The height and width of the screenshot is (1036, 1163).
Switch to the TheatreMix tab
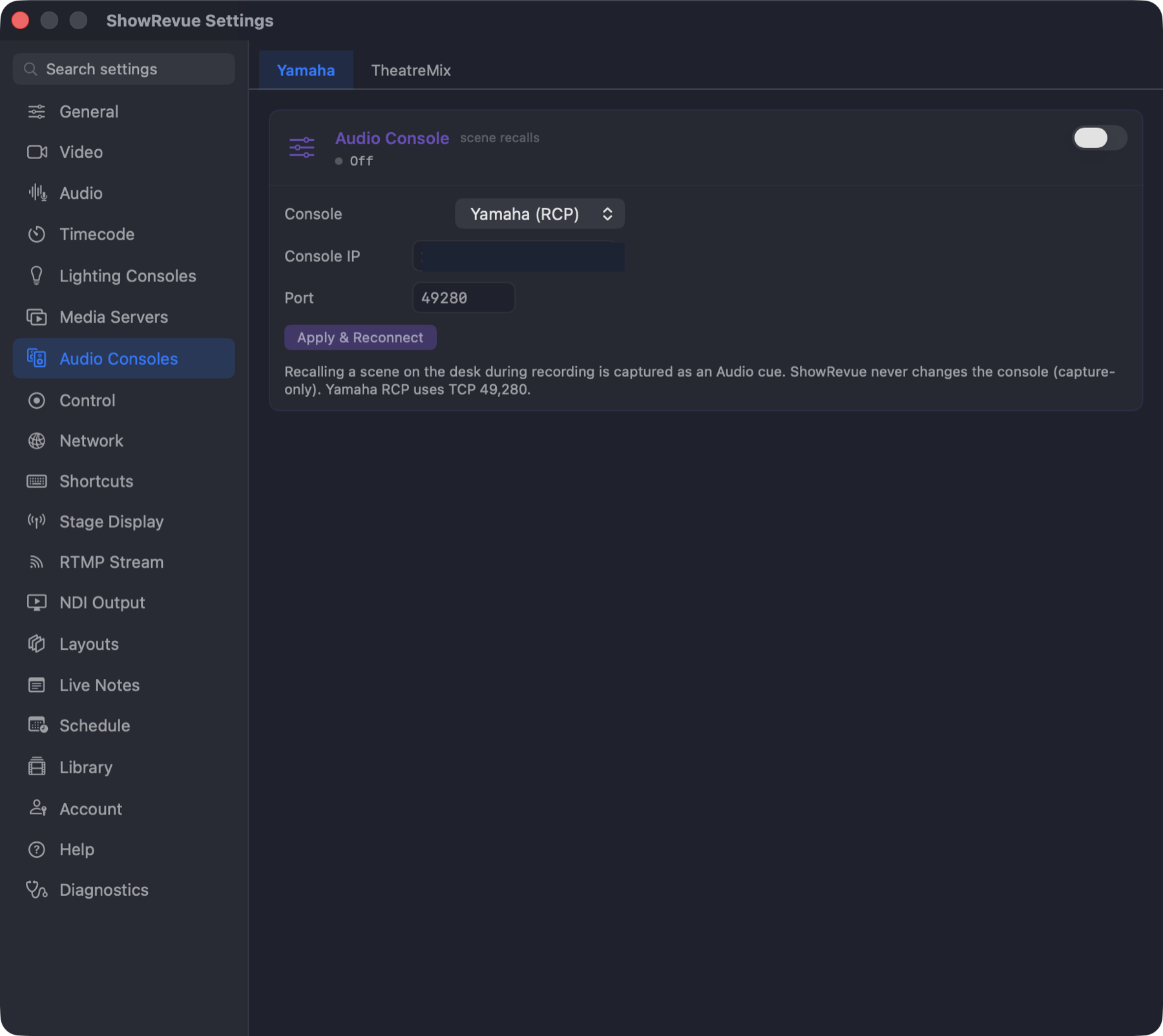[411, 70]
